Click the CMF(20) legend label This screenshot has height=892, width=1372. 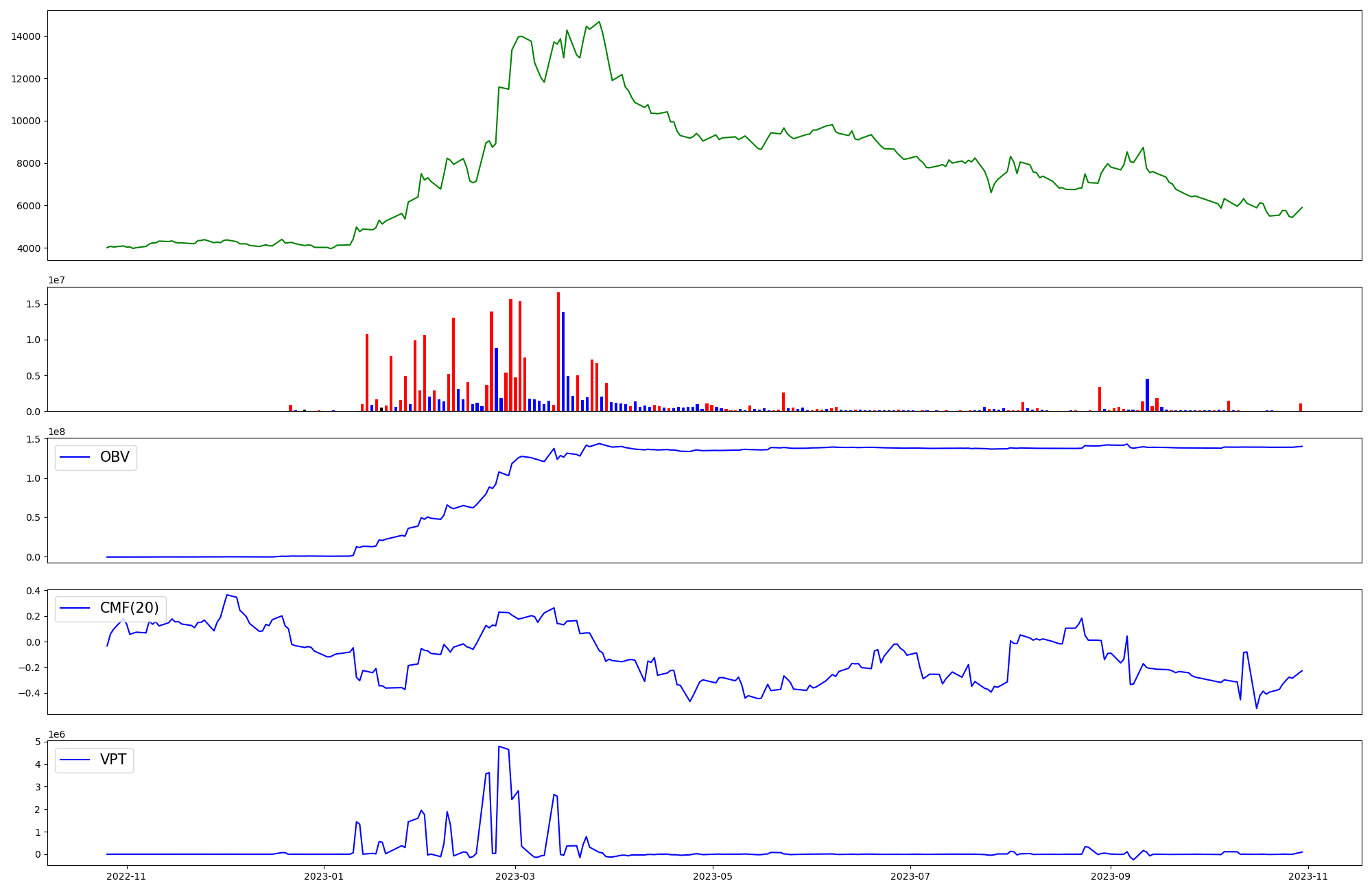[129, 609]
